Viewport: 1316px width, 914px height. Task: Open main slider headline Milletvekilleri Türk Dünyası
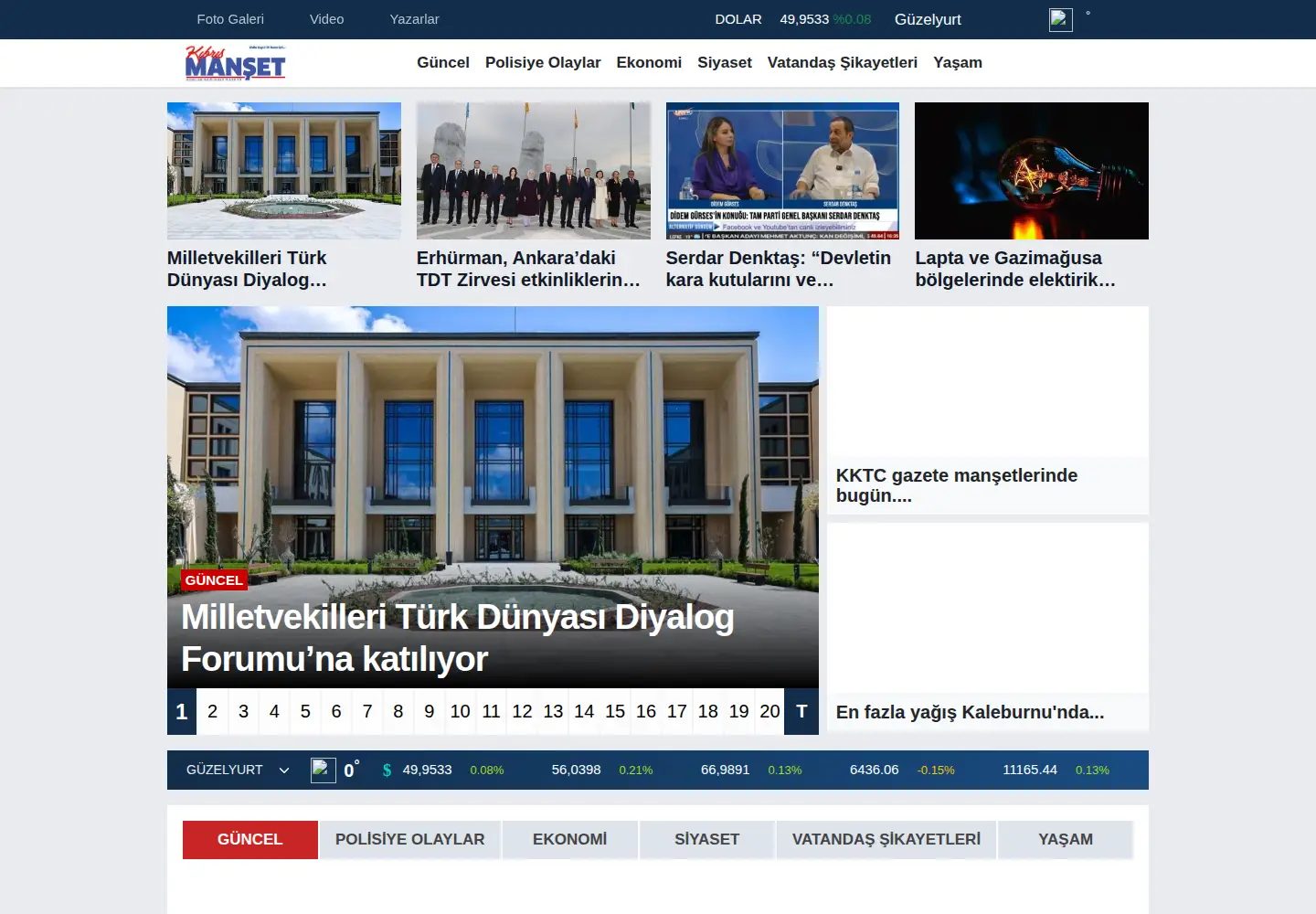(x=457, y=638)
